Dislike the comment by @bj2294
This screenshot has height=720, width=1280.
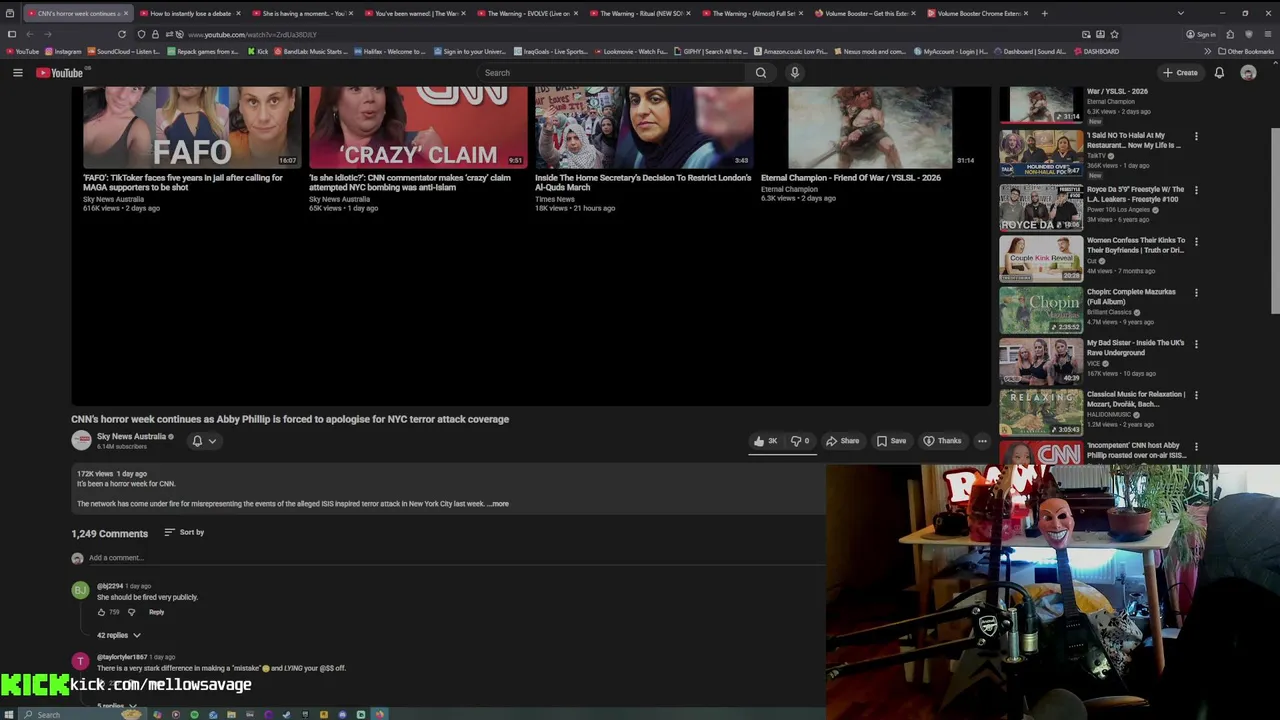[131, 612]
